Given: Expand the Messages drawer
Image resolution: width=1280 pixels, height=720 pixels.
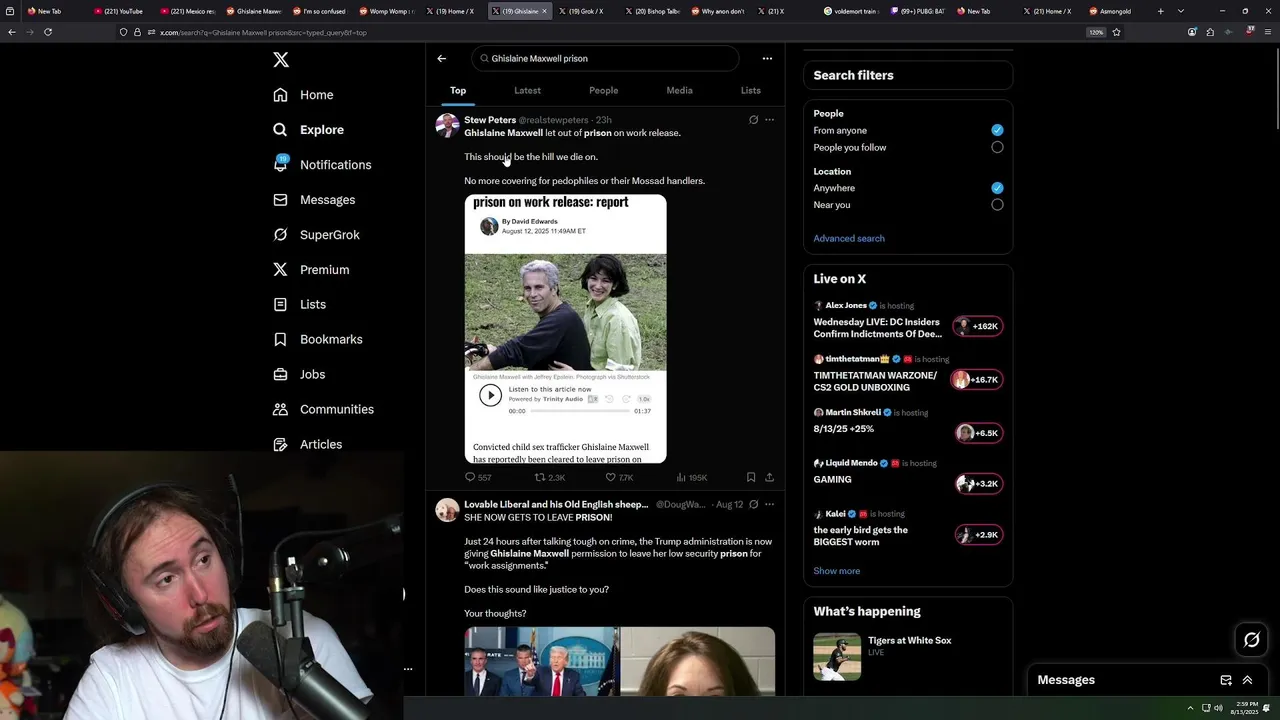Looking at the screenshot, I should (1247, 680).
